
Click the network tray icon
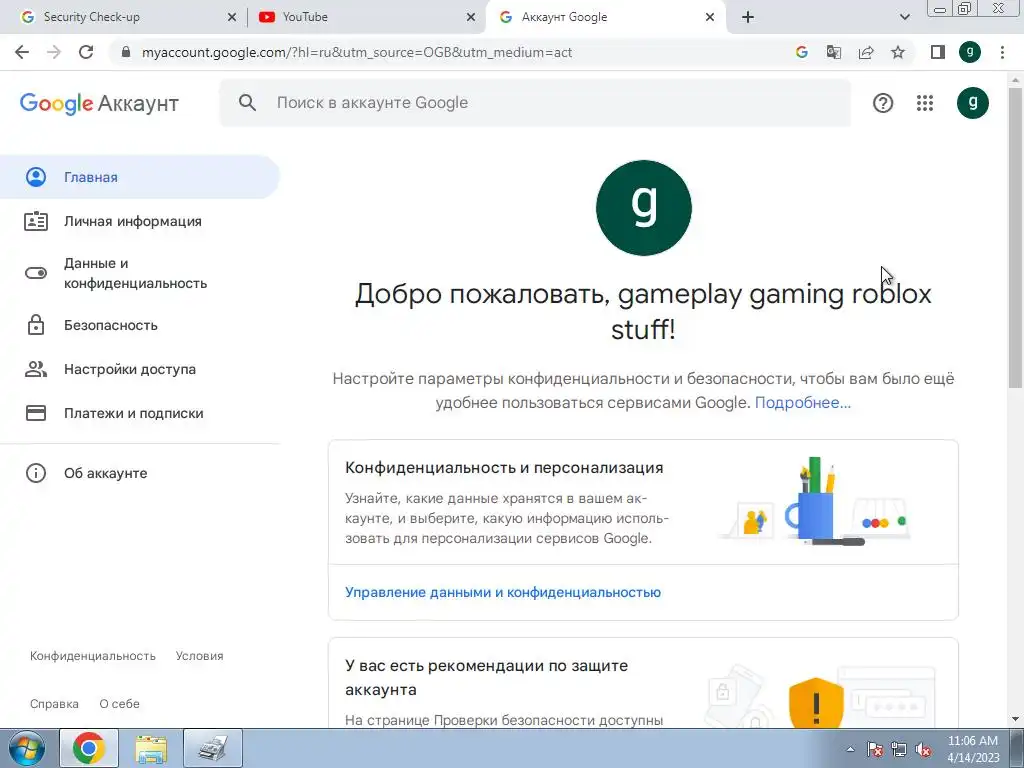pos(899,750)
